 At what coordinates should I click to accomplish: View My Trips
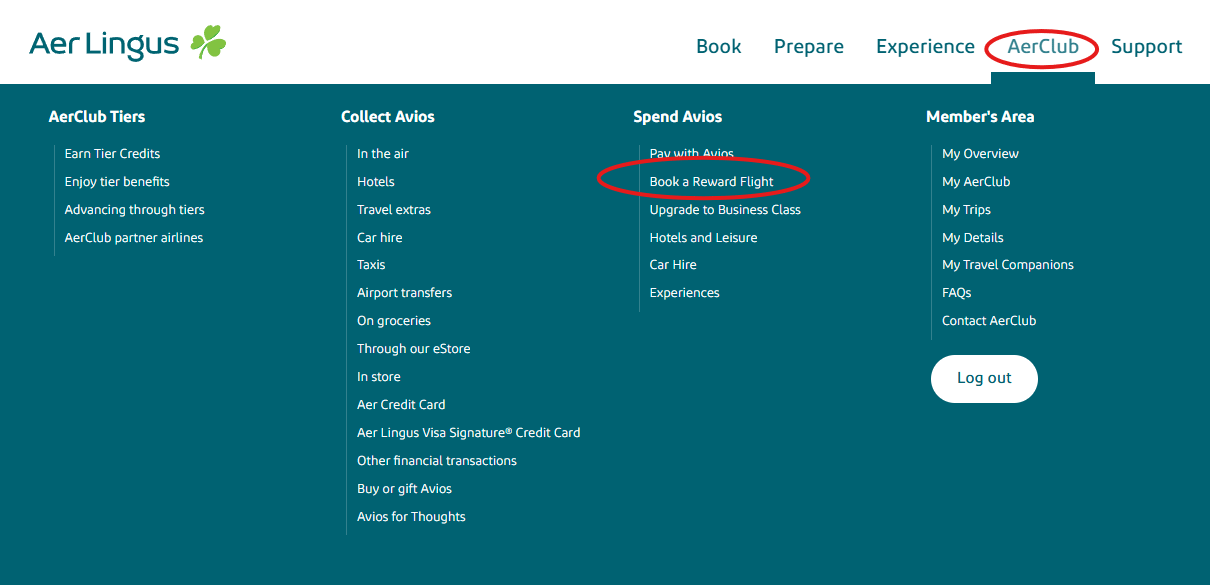[x=967, y=210]
